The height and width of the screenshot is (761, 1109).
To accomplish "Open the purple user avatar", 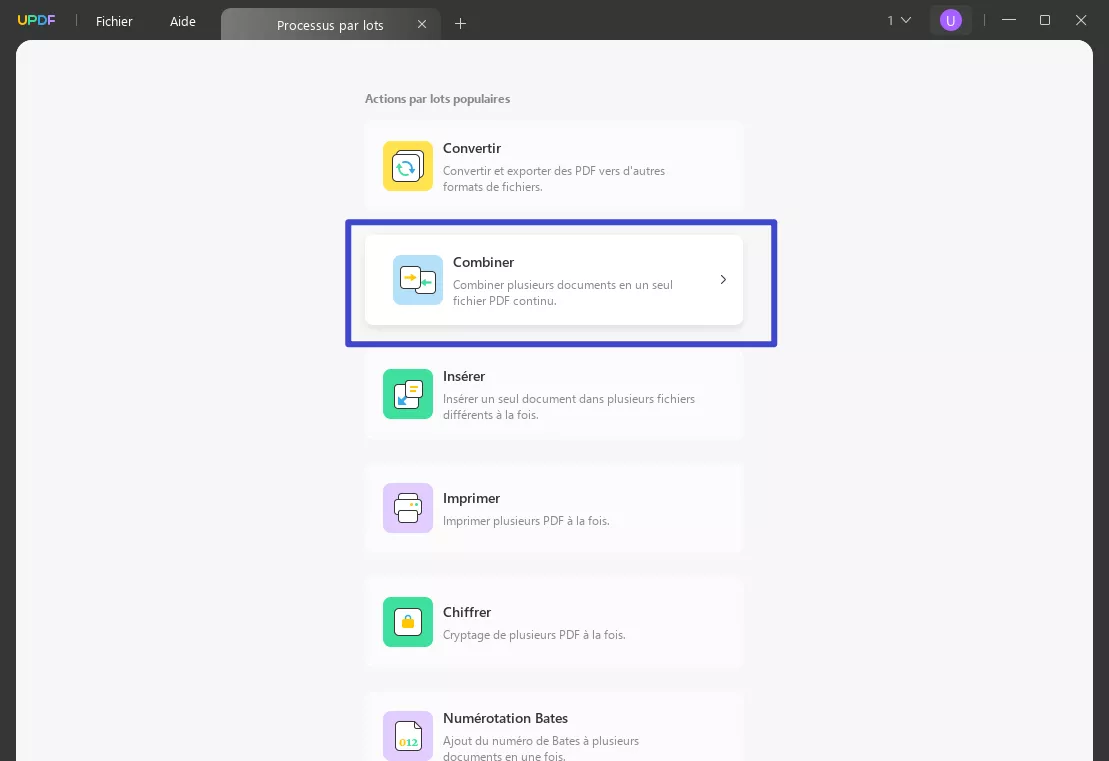I will 950,21.
